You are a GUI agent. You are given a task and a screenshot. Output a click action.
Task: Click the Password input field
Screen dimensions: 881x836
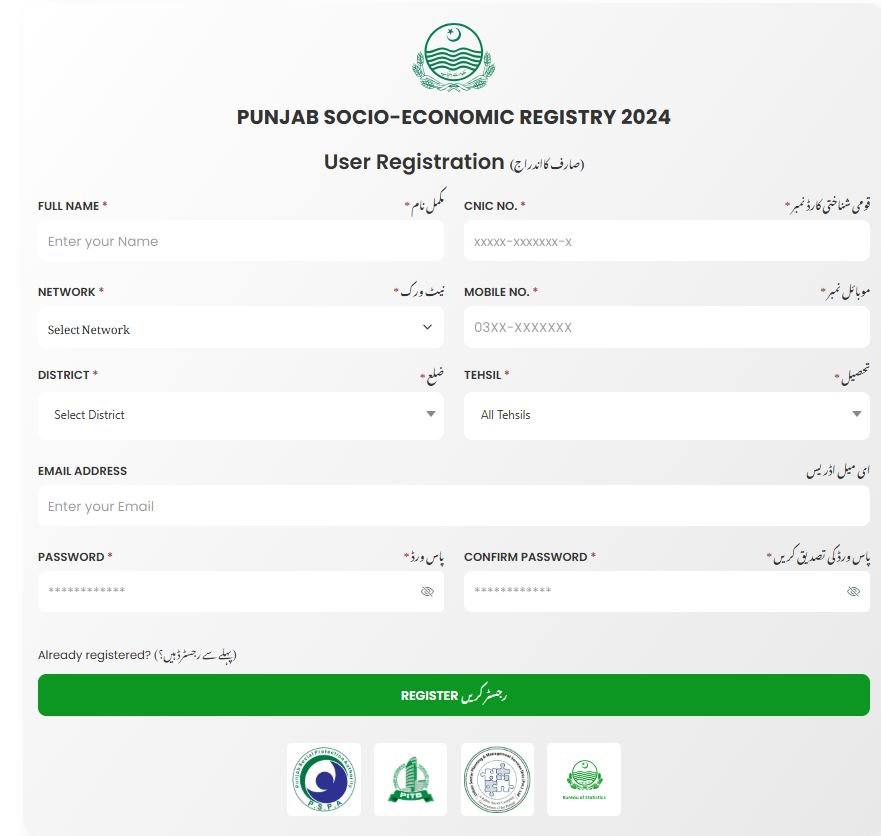pyautogui.click(x=220, y=591)
